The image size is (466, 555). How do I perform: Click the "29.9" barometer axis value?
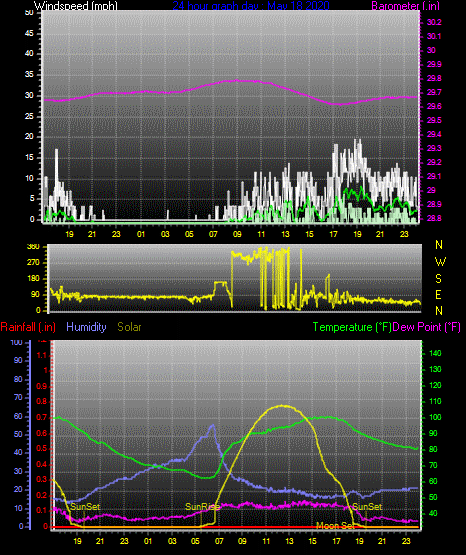tap(434, 64)
